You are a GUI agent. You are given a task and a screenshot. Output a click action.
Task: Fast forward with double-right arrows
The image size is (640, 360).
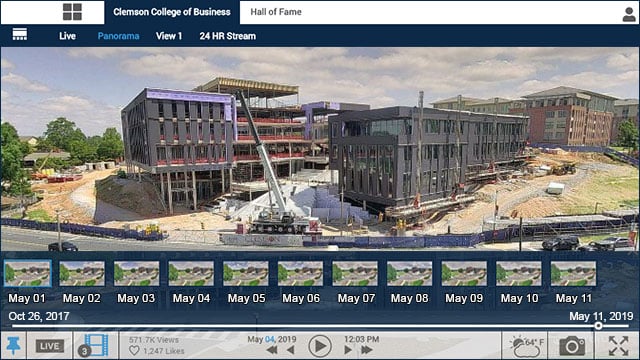coord(367,350)
